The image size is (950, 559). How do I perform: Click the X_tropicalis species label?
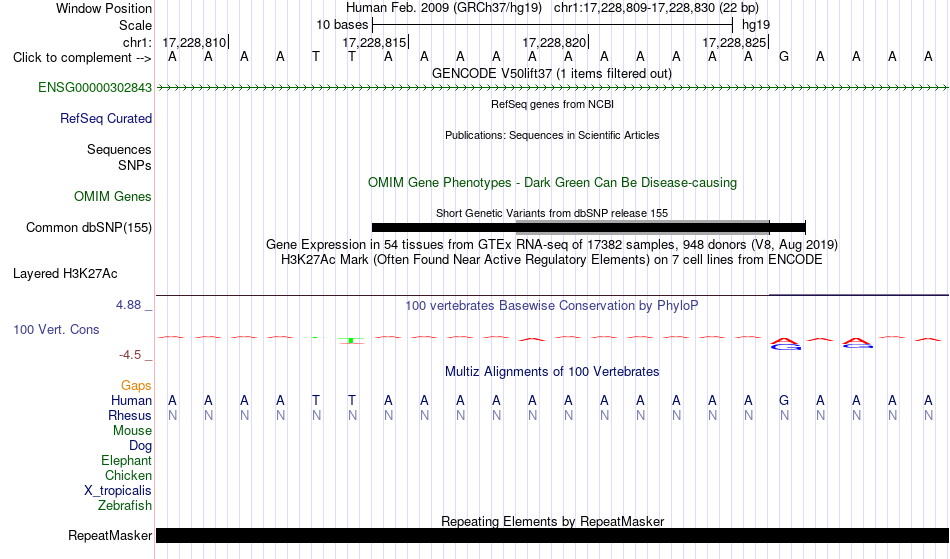point(118,491)
